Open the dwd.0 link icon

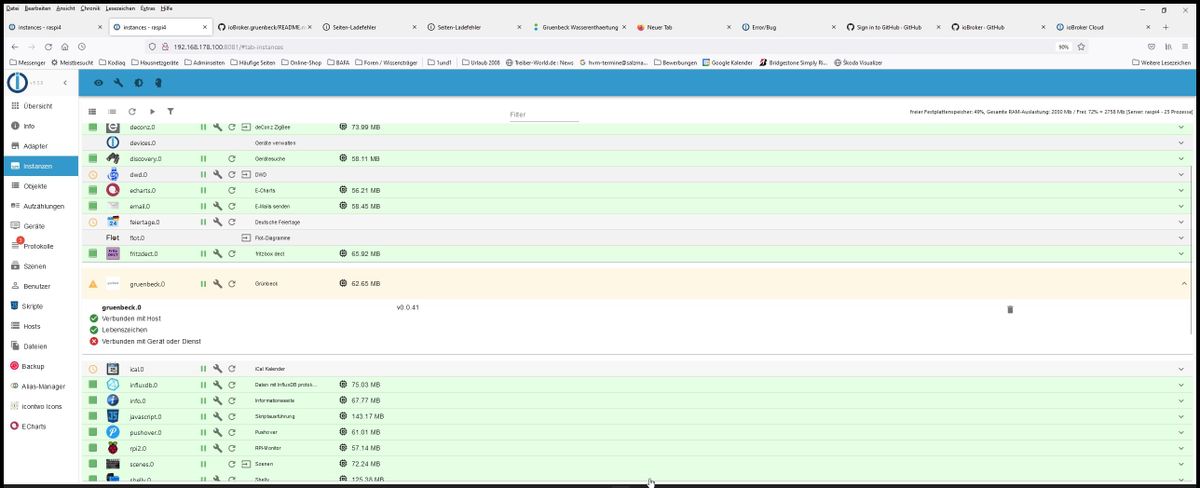246,174
